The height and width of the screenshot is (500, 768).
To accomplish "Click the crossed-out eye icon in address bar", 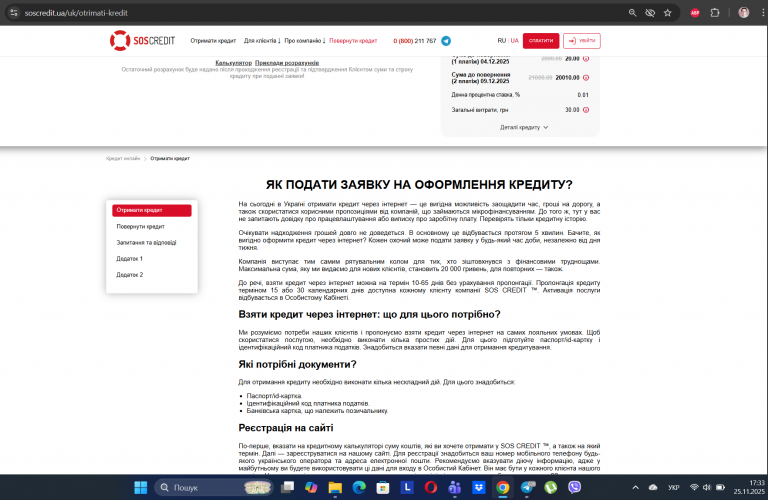I will (x=650, y=13).
